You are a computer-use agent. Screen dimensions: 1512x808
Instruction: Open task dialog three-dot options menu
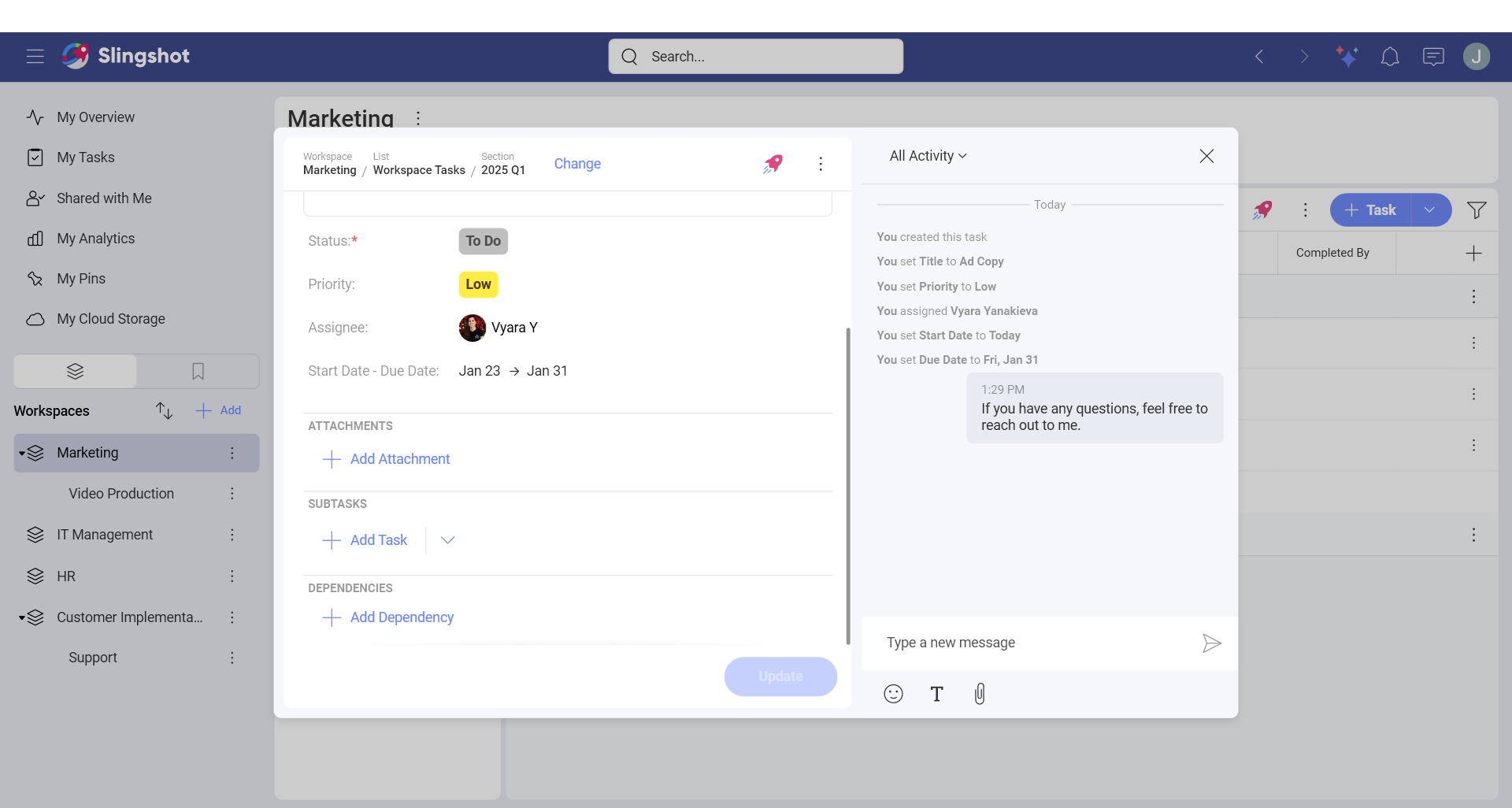821,164
